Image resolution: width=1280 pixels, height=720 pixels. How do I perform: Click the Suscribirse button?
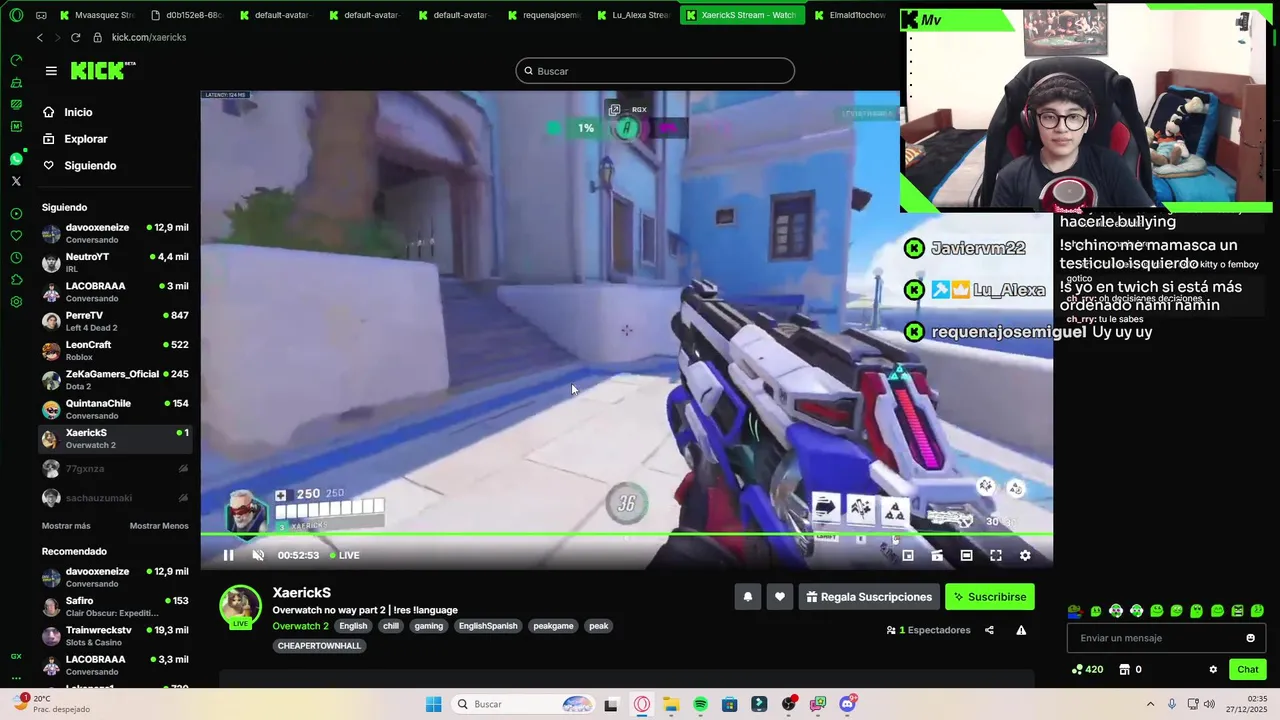pyautogui.click(x=989, y=597)
